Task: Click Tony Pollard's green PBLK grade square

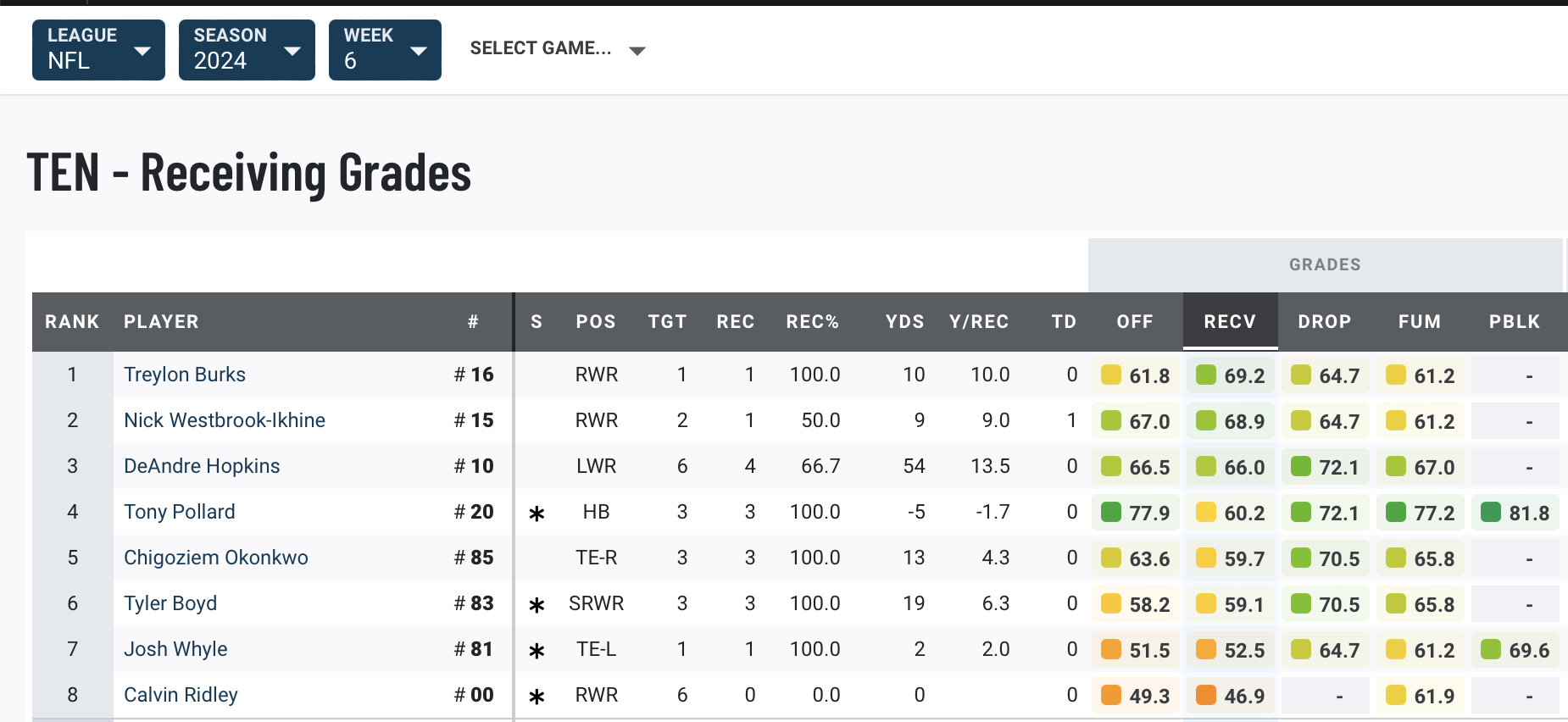Action: pyautogui.click(x=1490, y=513)
